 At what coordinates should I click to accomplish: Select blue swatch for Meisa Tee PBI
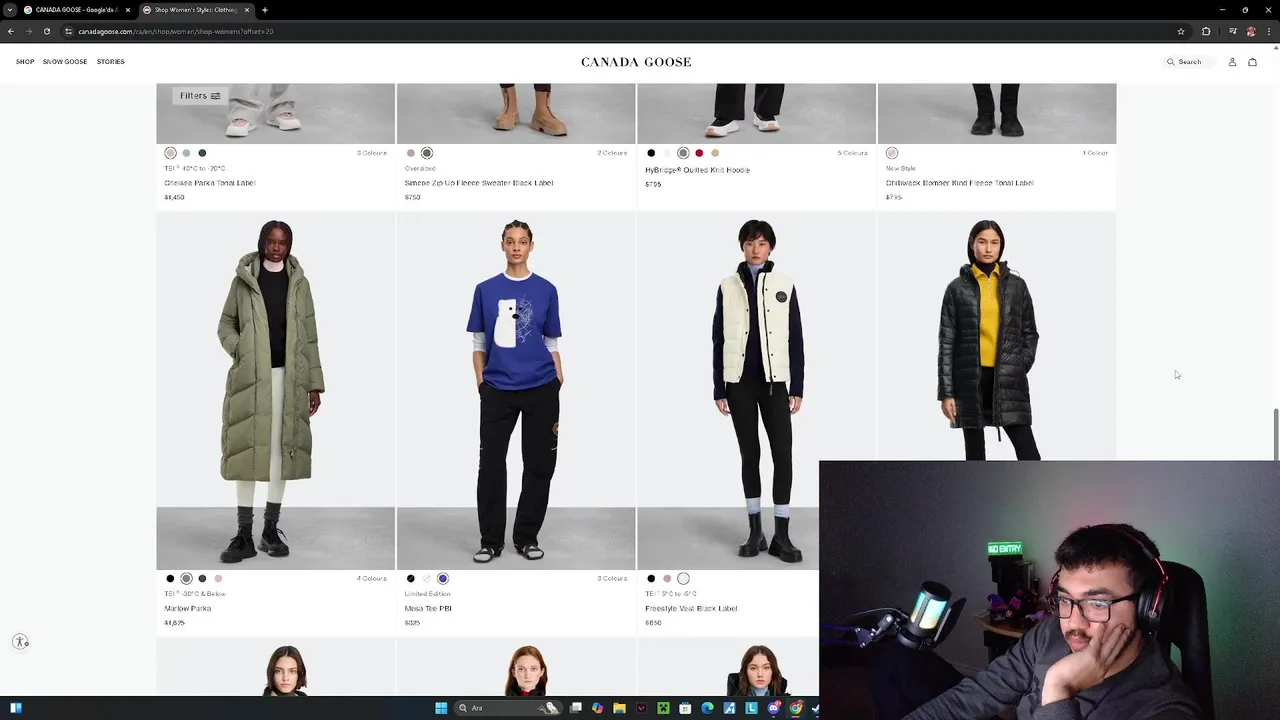443,578
